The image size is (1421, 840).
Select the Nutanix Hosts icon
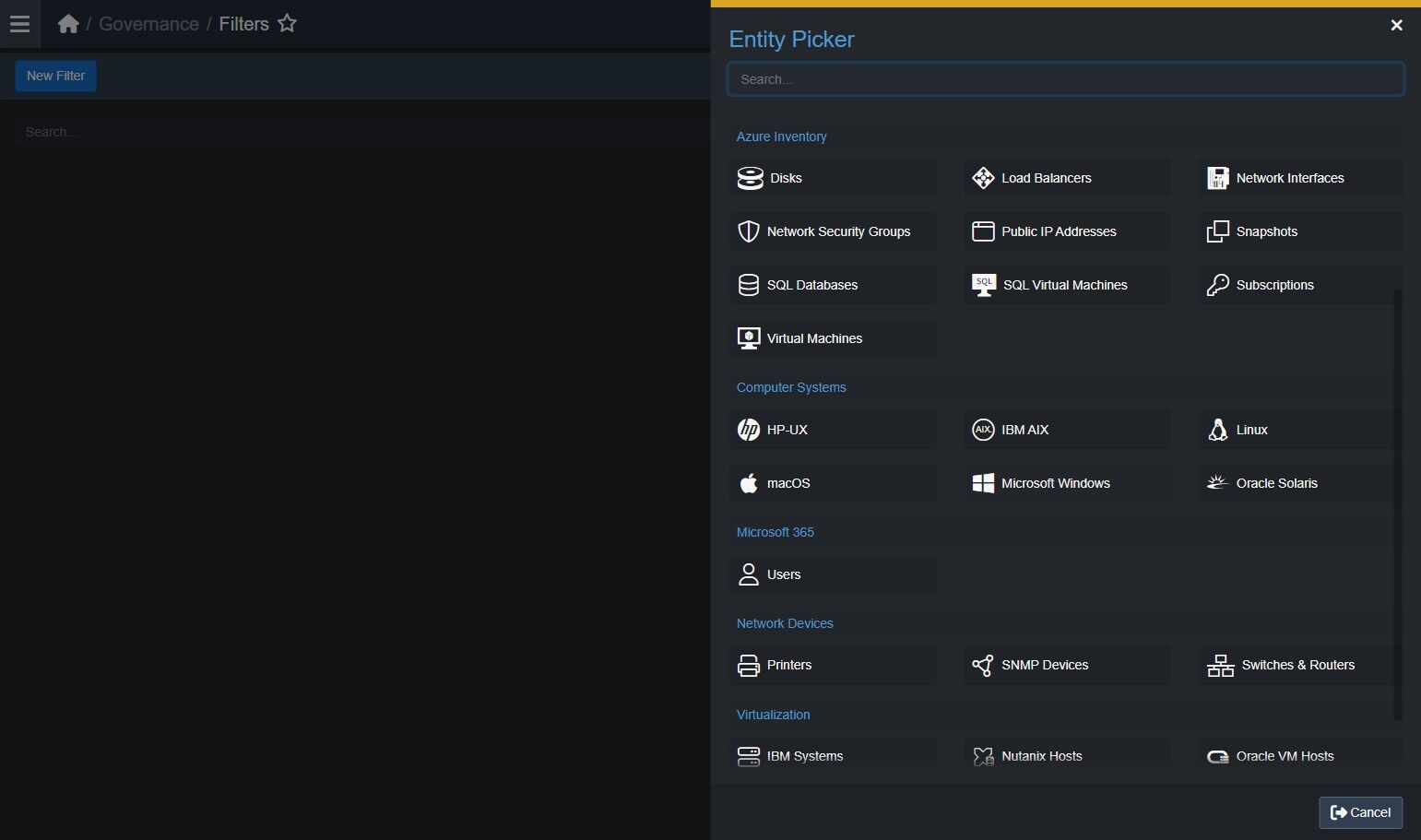click(x=983, y=756)
